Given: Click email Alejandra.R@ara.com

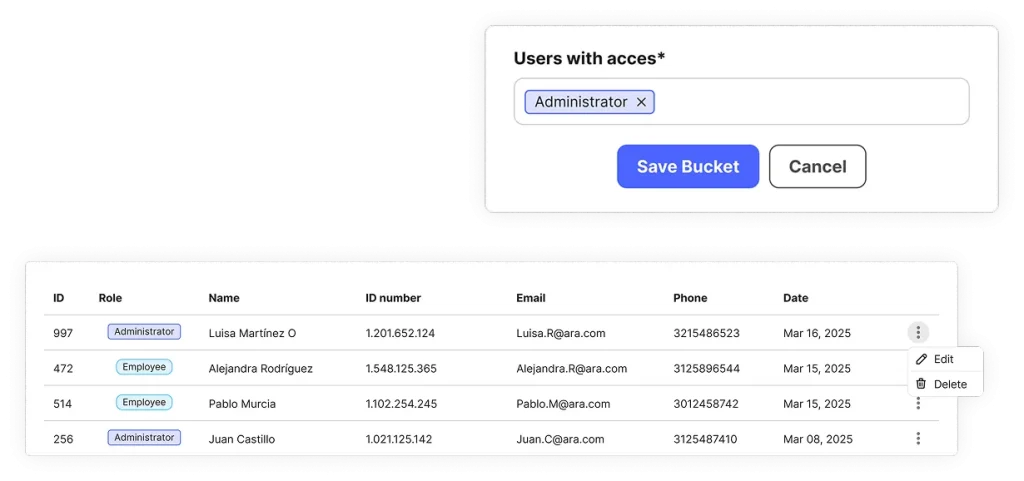Looking at the screenshot, I should pos(571,368).
